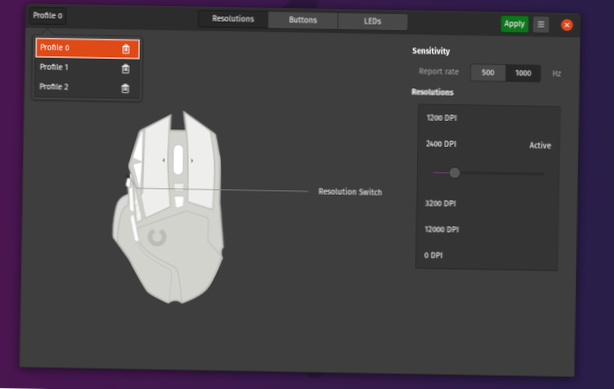614x389 pixels.
Task: Click the Resolutions section heading
Action: (x=432, y=92)
